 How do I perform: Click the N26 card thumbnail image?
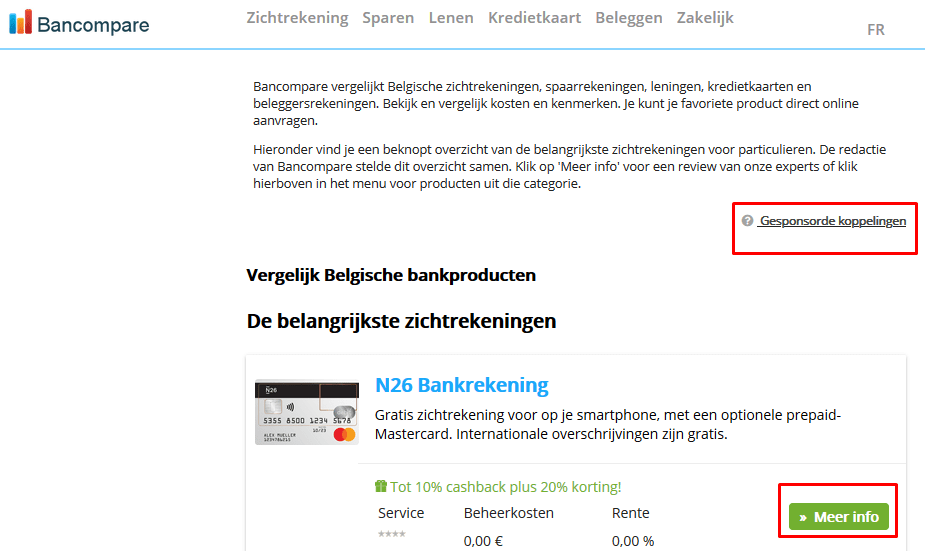pos(307,412)
